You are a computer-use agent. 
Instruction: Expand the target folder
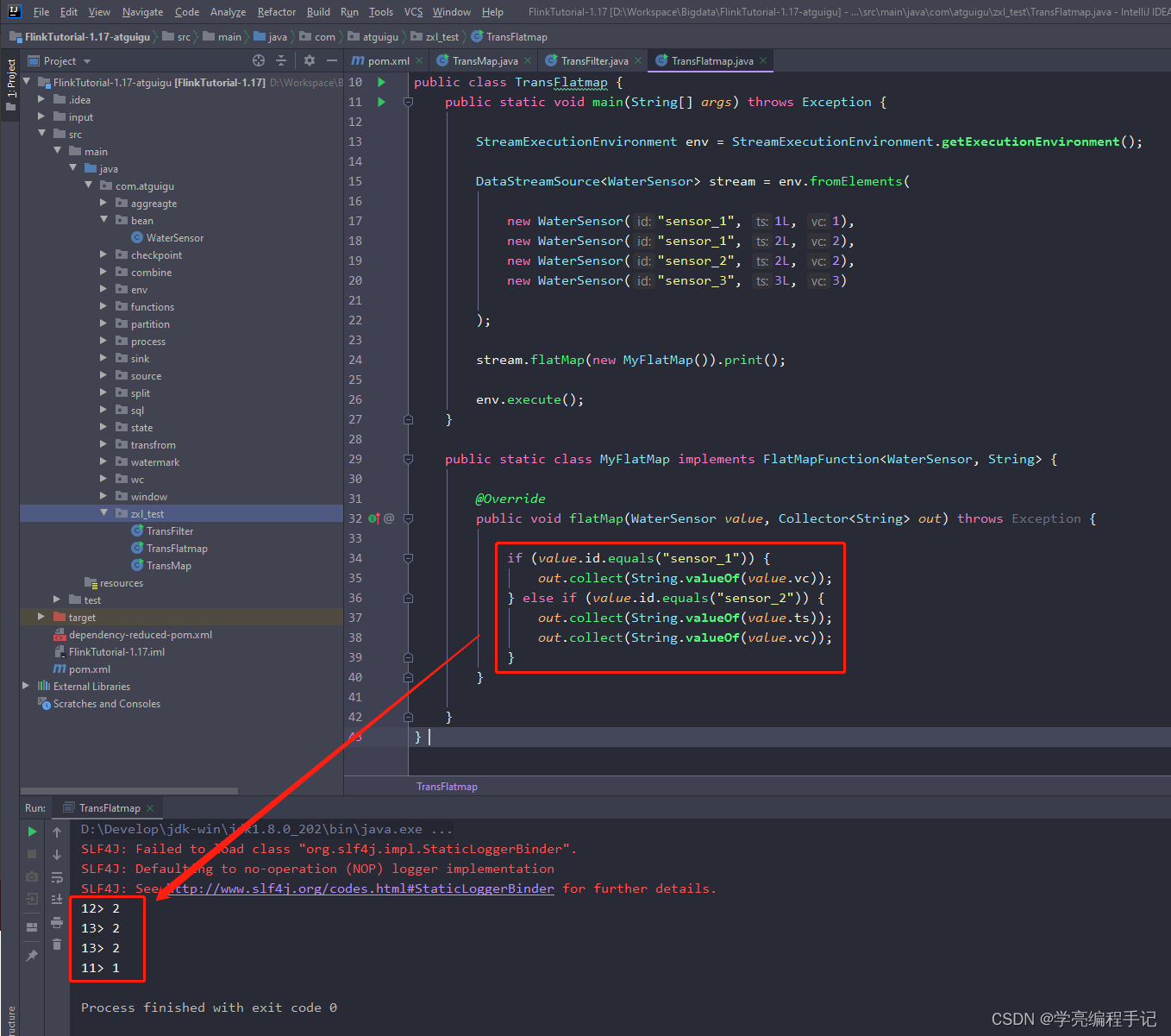(x=41, y=617)
